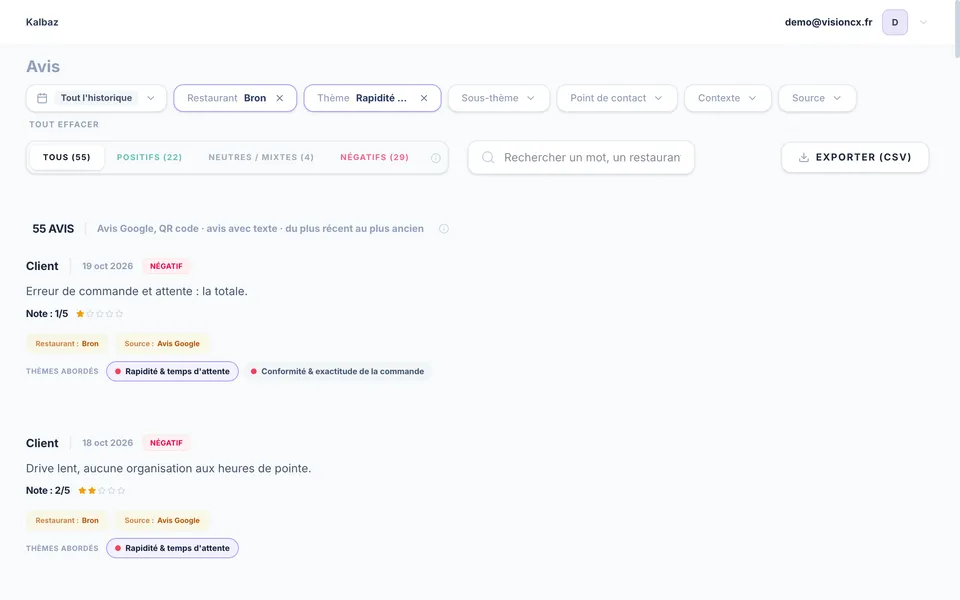The height and width of the screenshot is (600, 960).
Task: Click review text 'Erreur de commande et attente'
Action: 137,291
